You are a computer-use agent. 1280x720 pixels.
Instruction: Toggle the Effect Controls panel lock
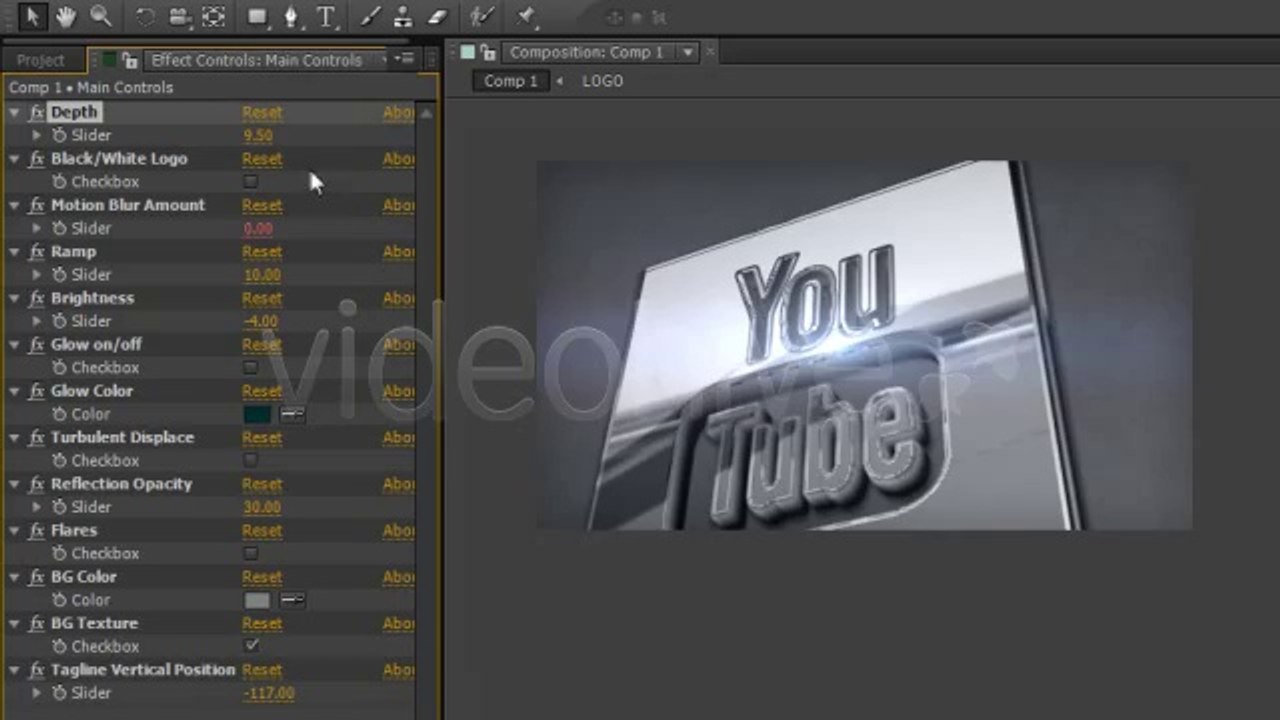pos(130,61)
